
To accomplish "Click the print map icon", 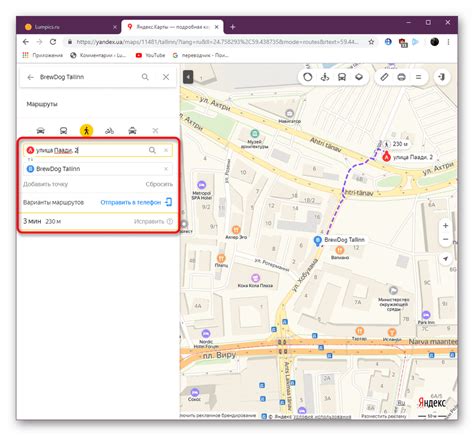I will tap(401, 77).
